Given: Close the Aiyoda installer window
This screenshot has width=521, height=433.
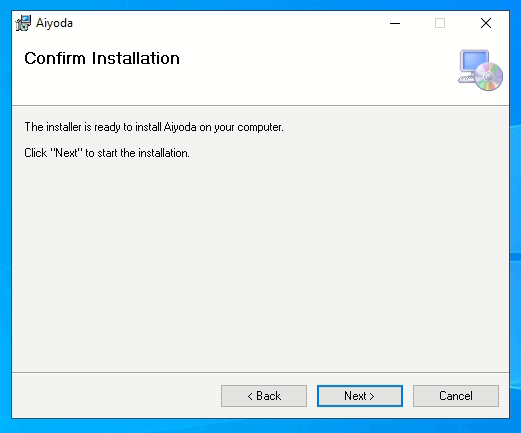Looking at the screenshot, I should coord(486,23).
